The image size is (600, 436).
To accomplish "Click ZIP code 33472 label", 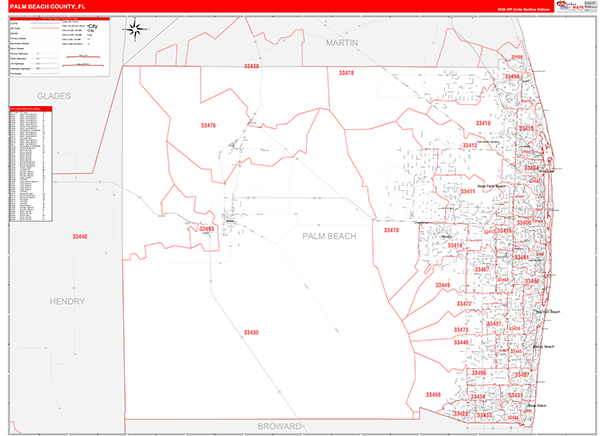I will coord(464,304).
